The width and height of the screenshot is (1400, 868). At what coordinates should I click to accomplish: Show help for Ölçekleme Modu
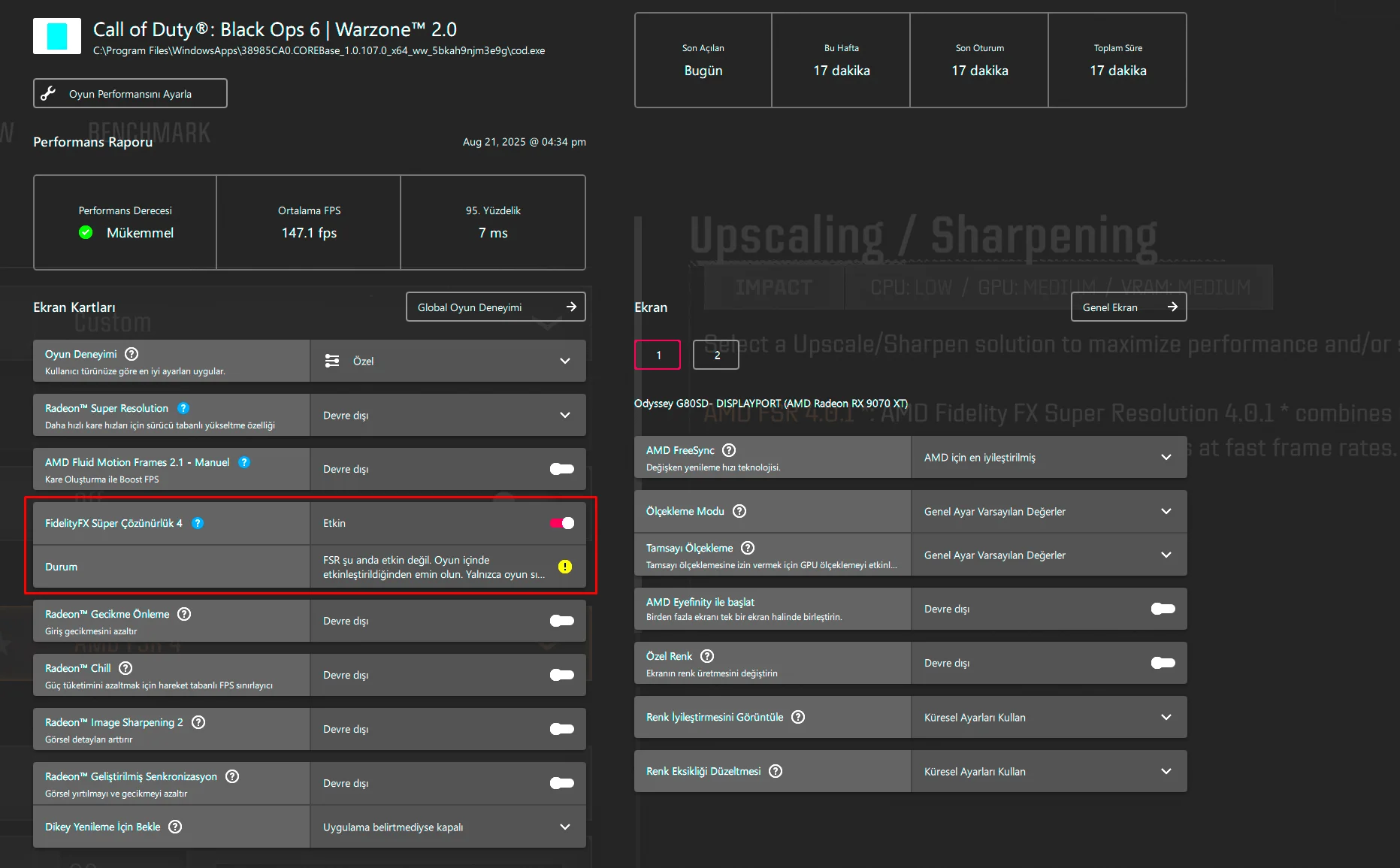point(739,511)
